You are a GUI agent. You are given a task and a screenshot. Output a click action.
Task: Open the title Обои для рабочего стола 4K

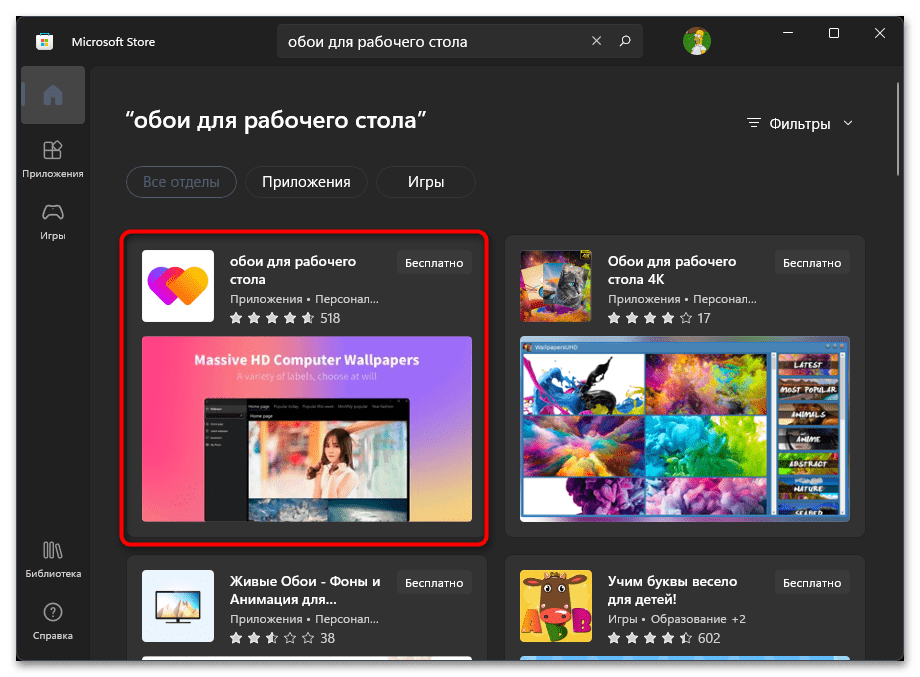tap(672, 270)
